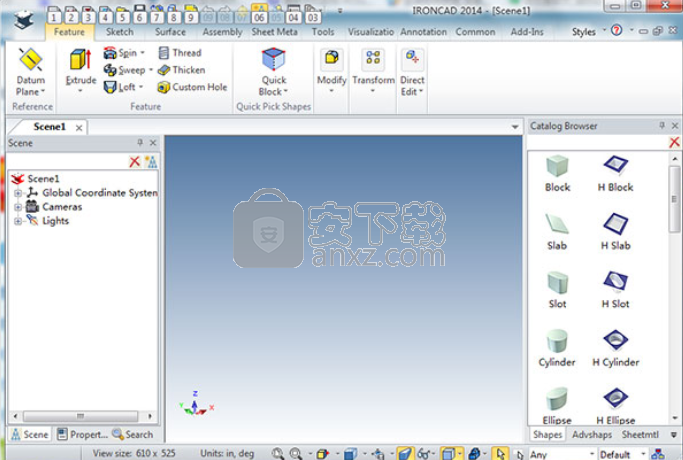Select the Spin feature tool
This screenshot has height=460, width=683.
pyautogui.click(x=120, y=53)
